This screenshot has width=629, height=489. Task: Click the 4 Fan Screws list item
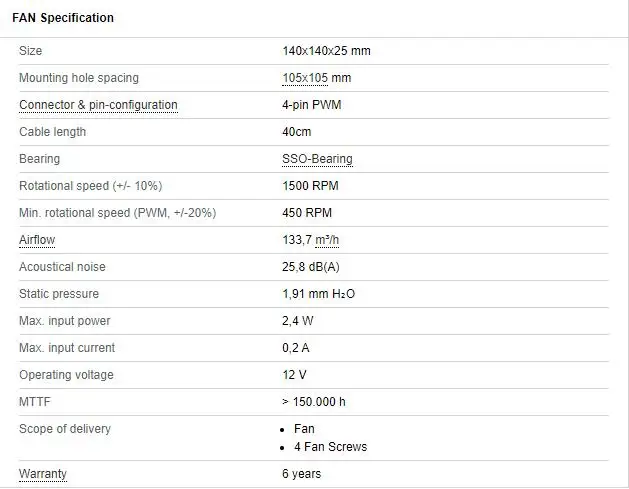(x=330, y=447)
